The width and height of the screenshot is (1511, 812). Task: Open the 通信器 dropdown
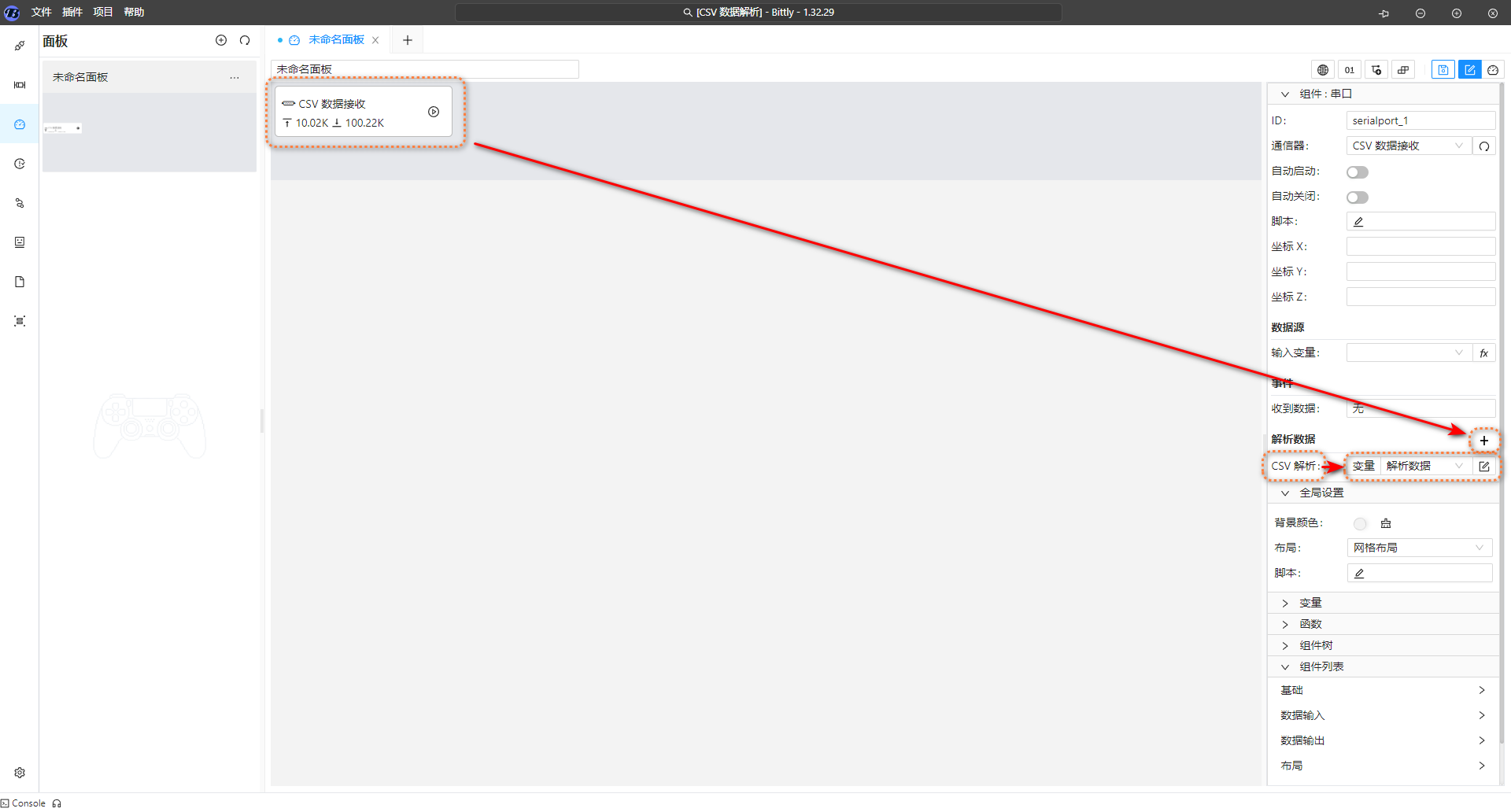[x=1408, y=146]
